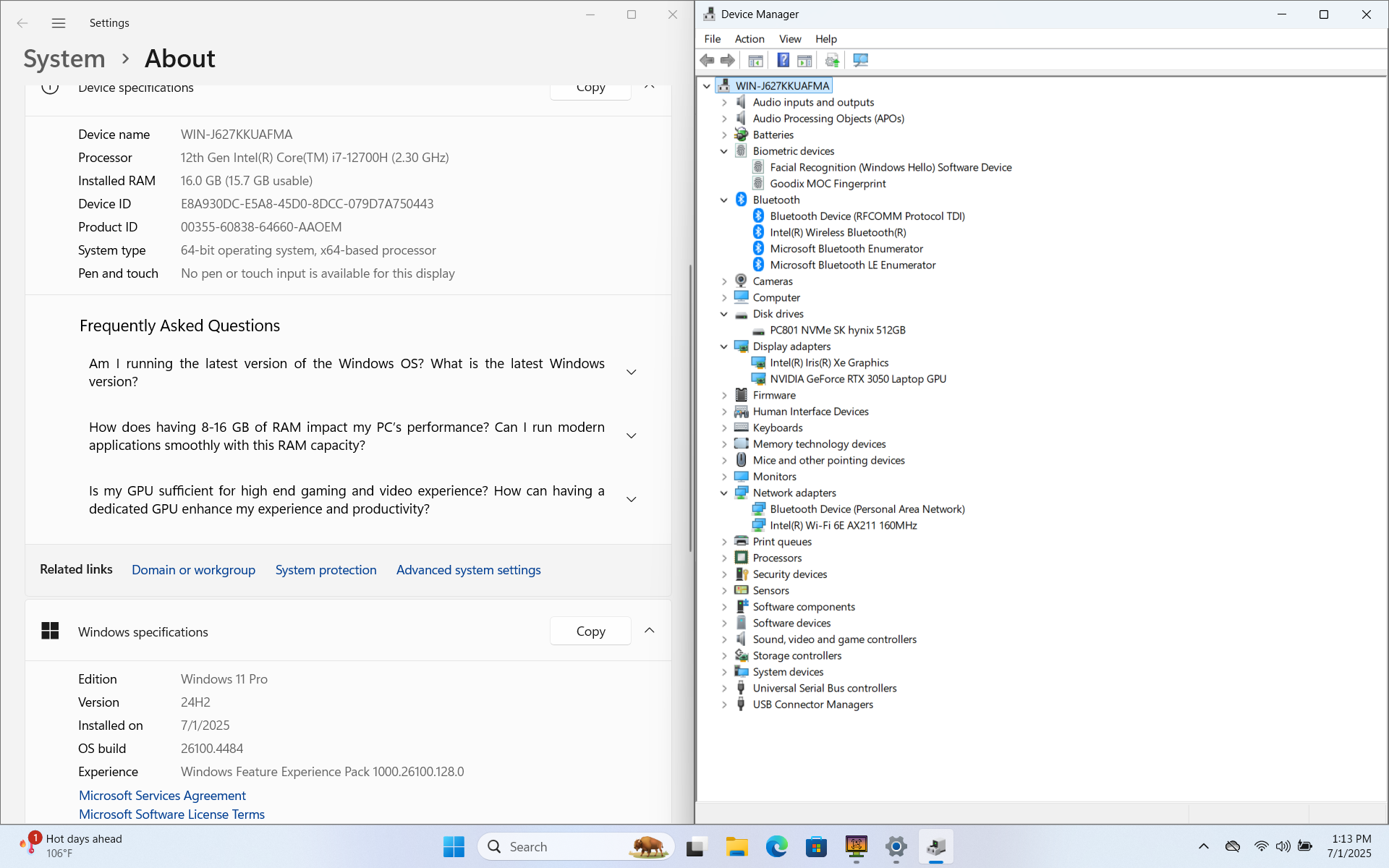Expand the Cameras node

tap(724, 281)
